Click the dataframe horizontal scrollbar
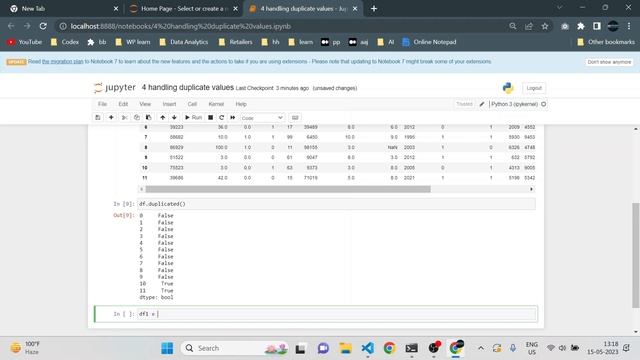 tap(288, 189)
